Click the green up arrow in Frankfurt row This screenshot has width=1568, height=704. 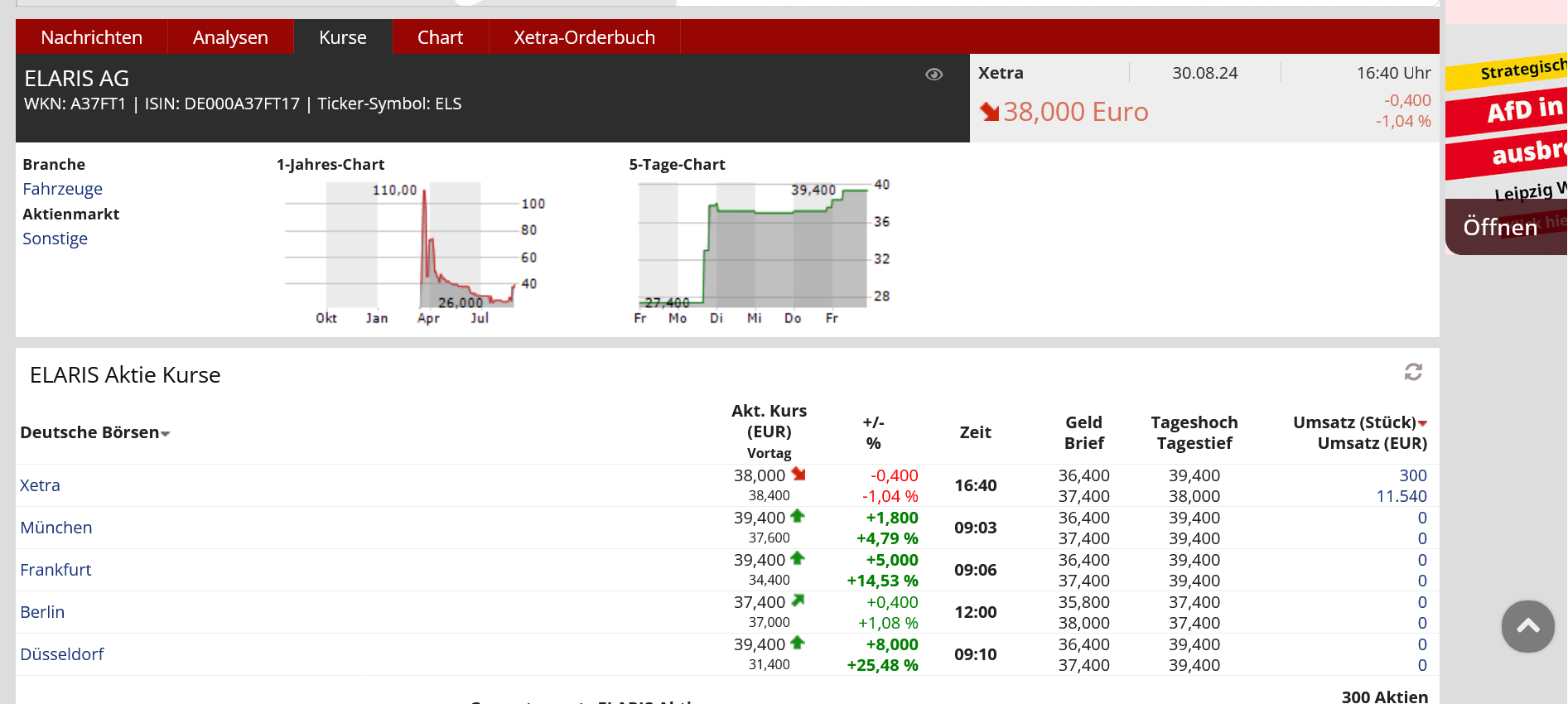798,558
